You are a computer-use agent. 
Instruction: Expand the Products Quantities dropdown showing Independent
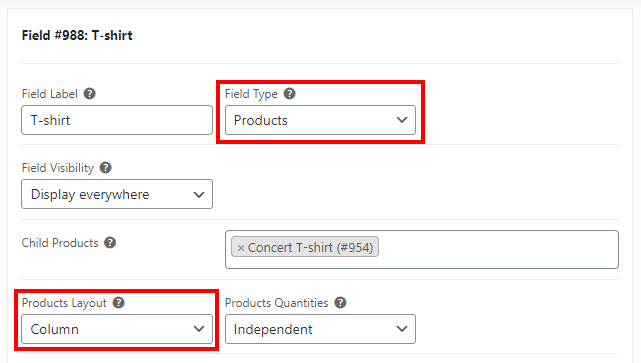[x=320, y=329]
